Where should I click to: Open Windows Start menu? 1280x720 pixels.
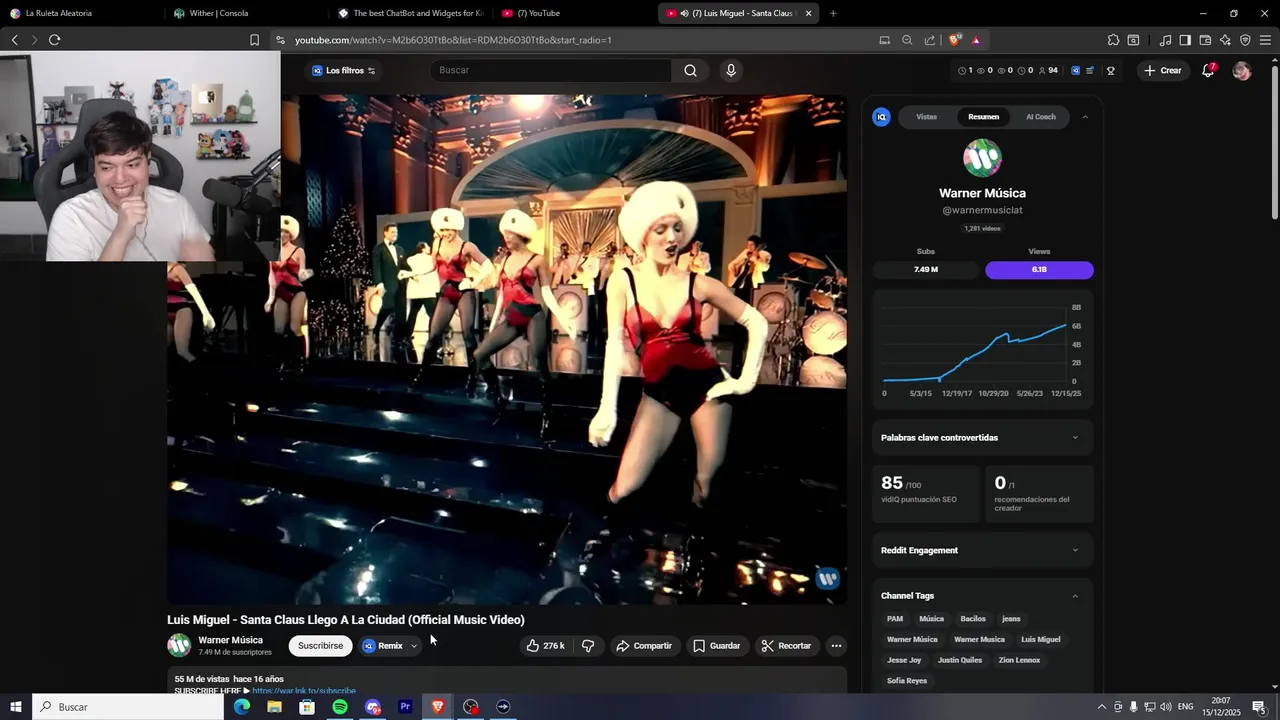[16, 707]
